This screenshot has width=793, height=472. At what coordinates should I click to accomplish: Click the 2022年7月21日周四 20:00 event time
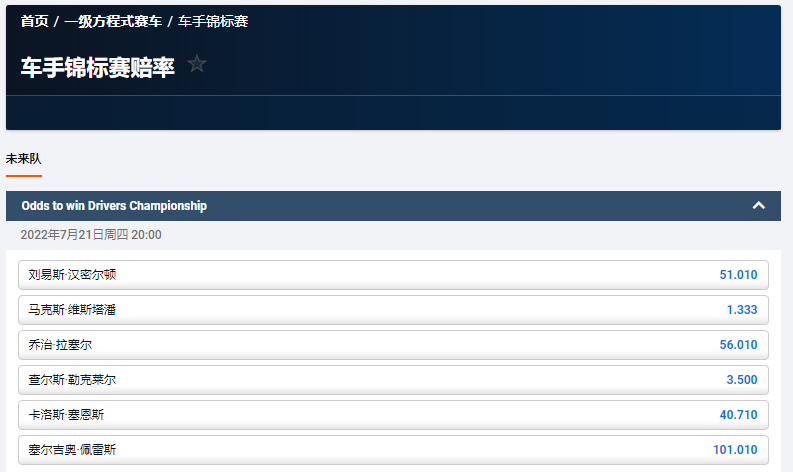pyautogui.click(x=91, y=235)
